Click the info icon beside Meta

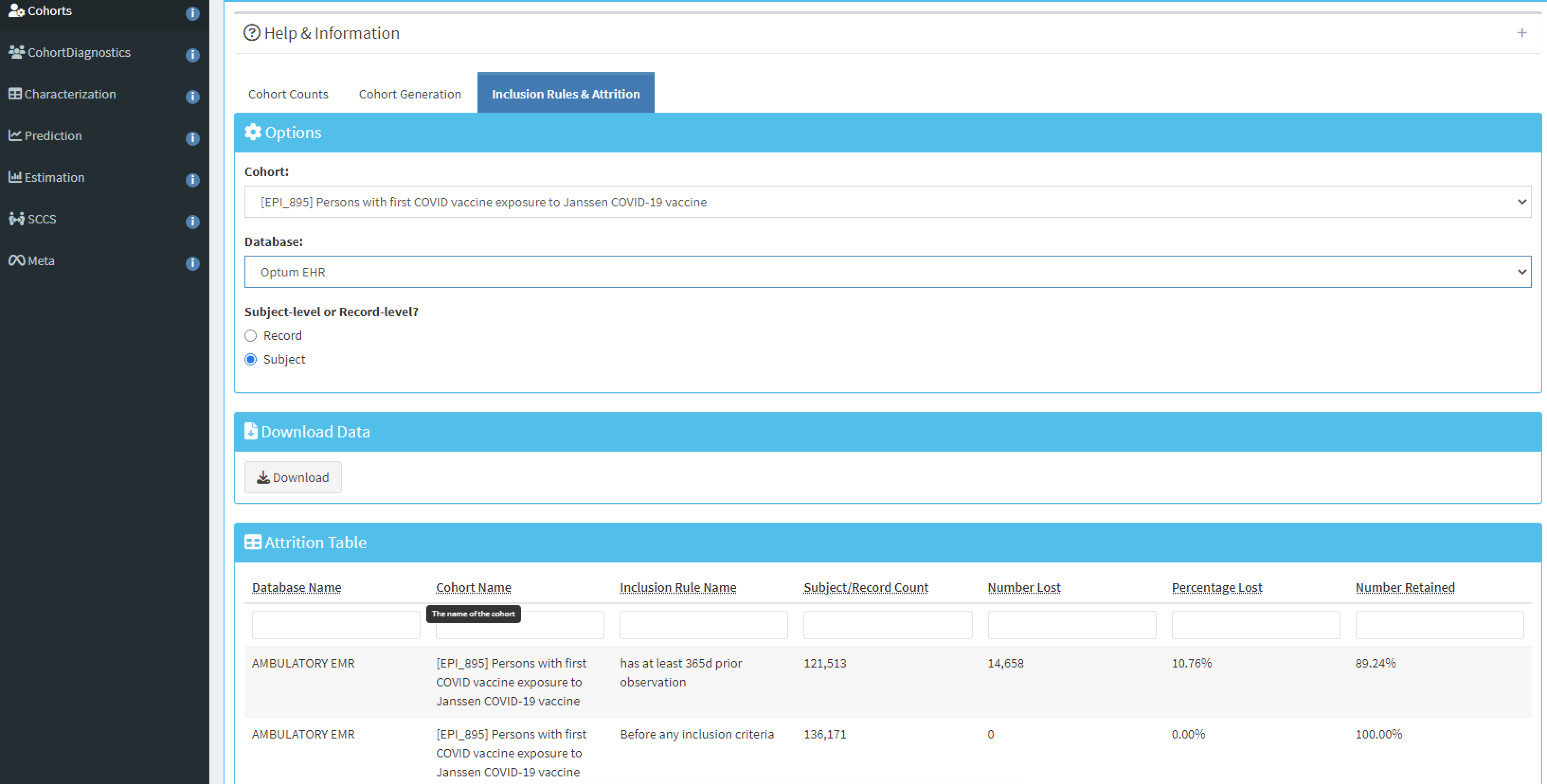click(x=192, y=263)
